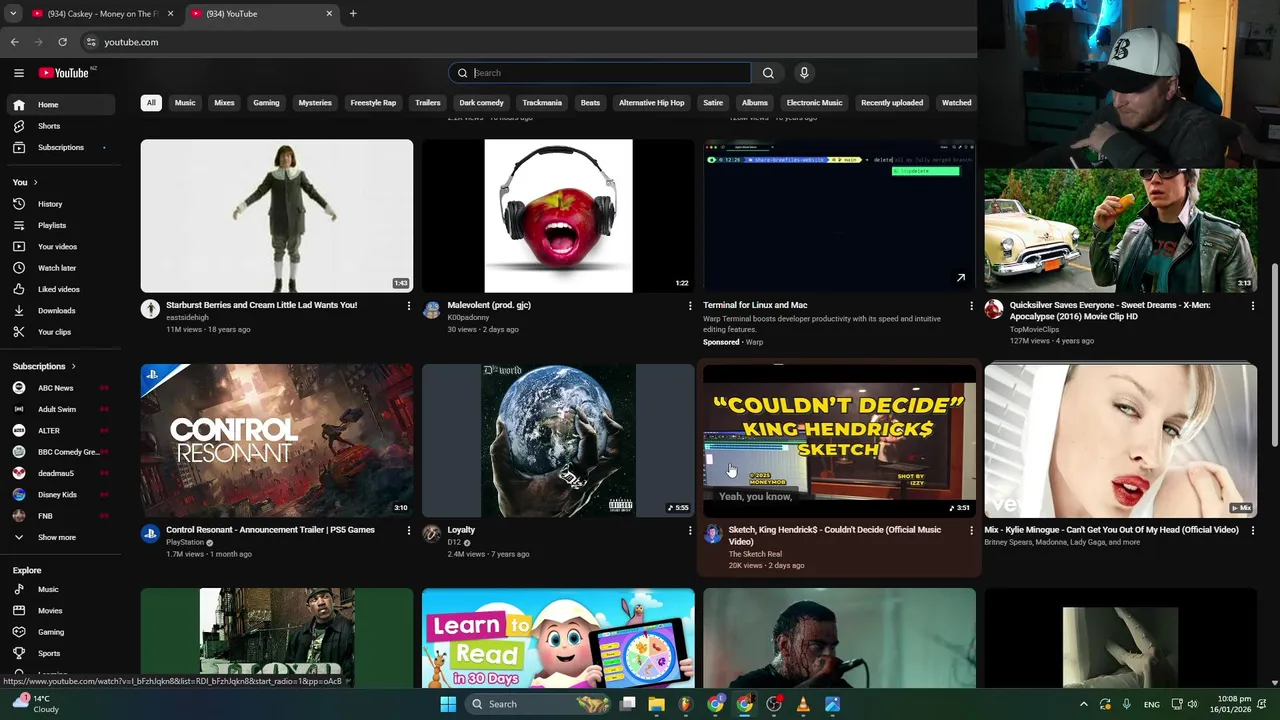This screenshot has width=1280, height=720.
Task: Open Windows Start menu
Action: pyautogui.click(x=448, y=704)
